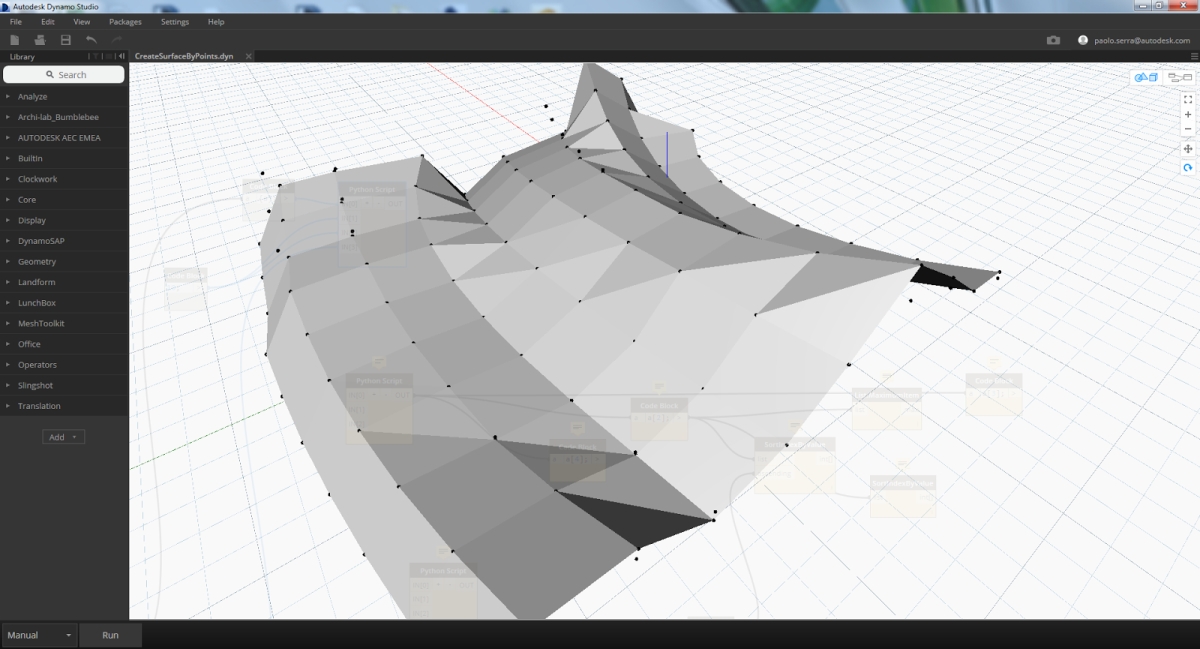Open the View menu
Screen dimensions: 1200x649
(x=82, y=21)
